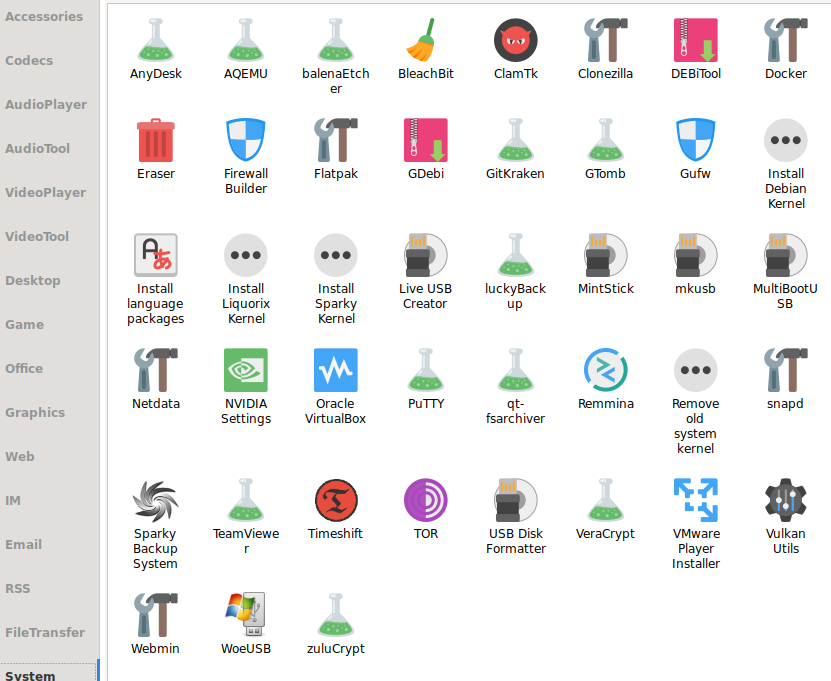Open the VideoTool category
831x681 pixels.
37,236
